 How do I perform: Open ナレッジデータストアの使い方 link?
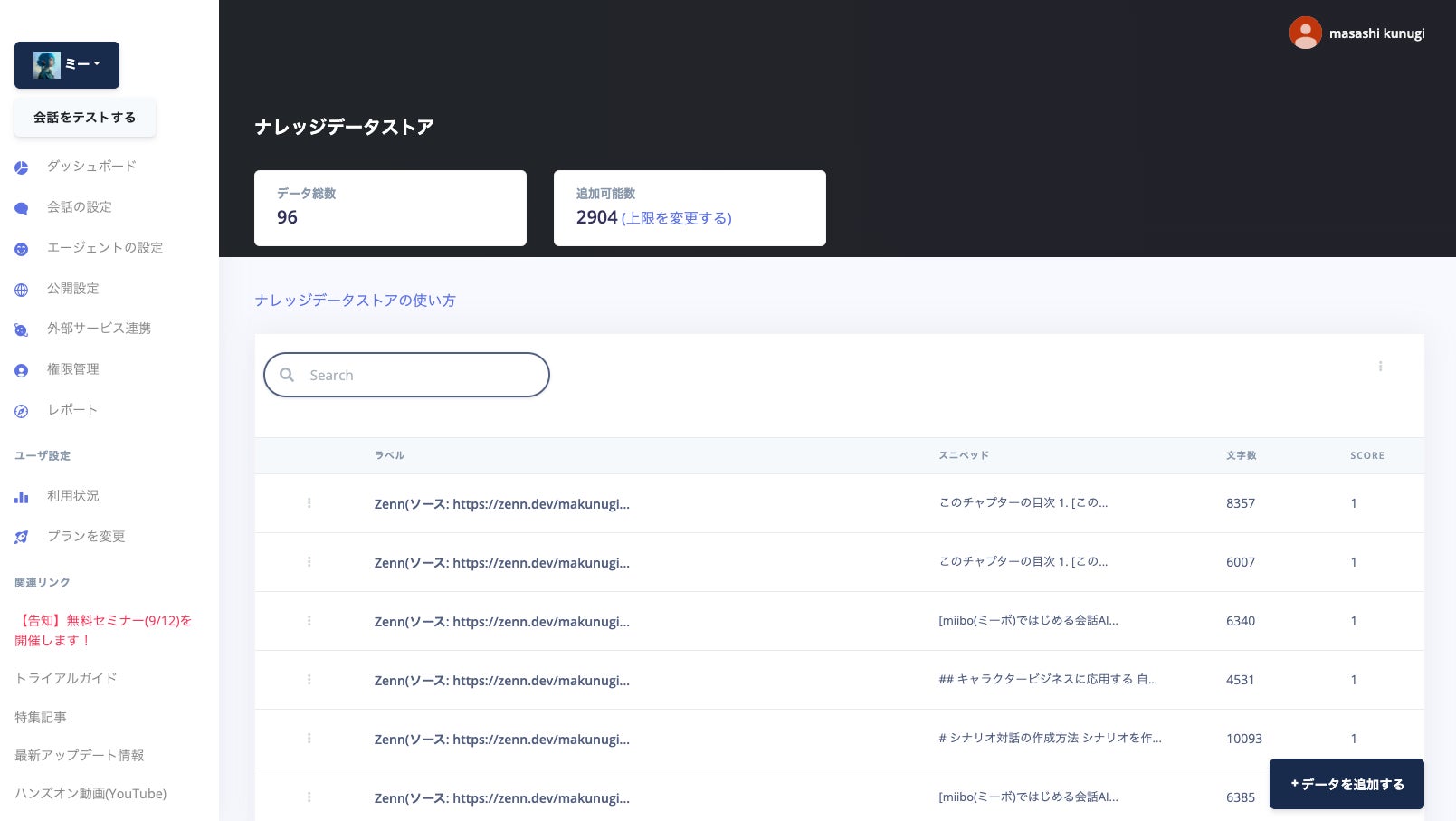[x=355, y=301]
